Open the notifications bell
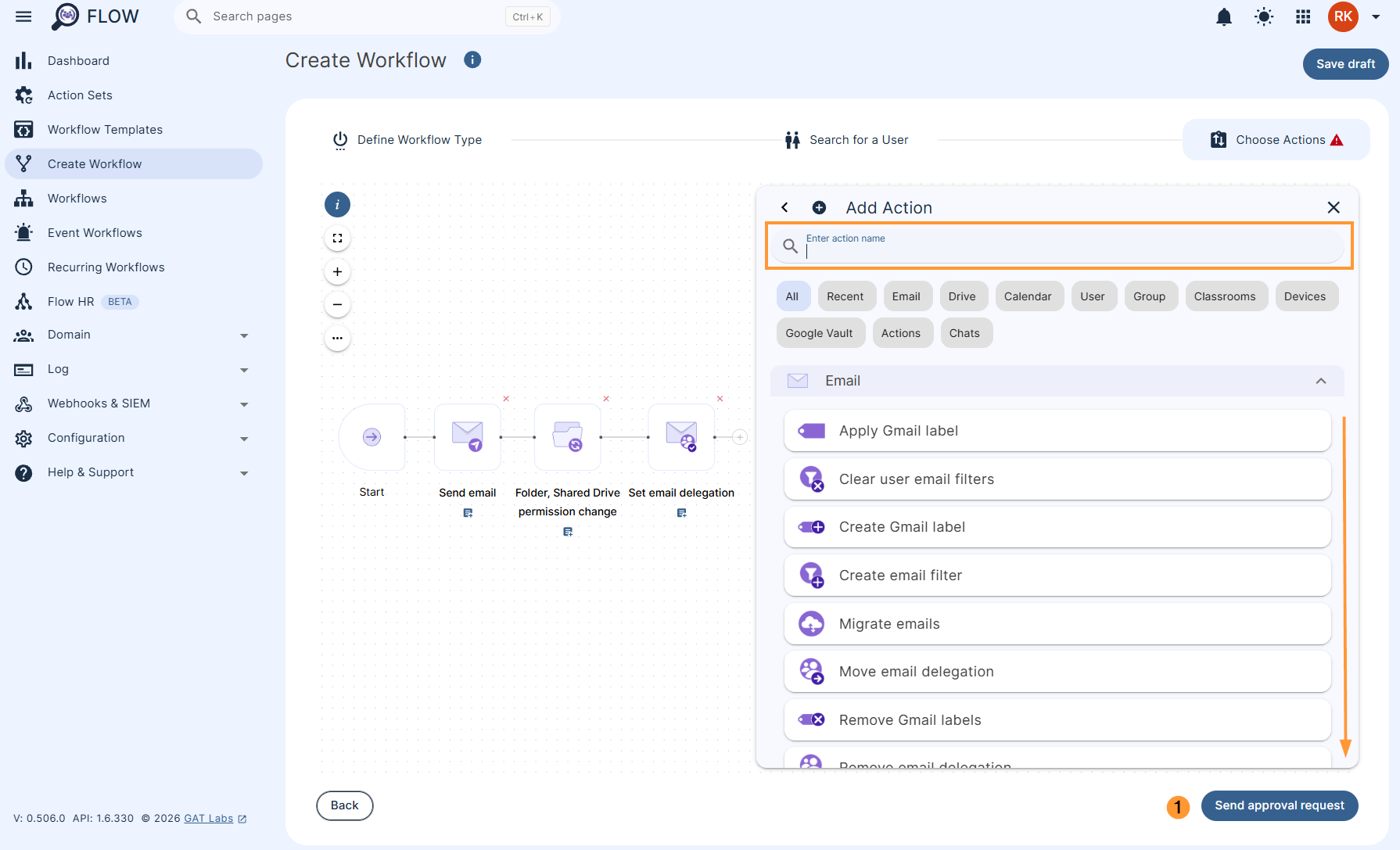 [x=1224, y=16]
